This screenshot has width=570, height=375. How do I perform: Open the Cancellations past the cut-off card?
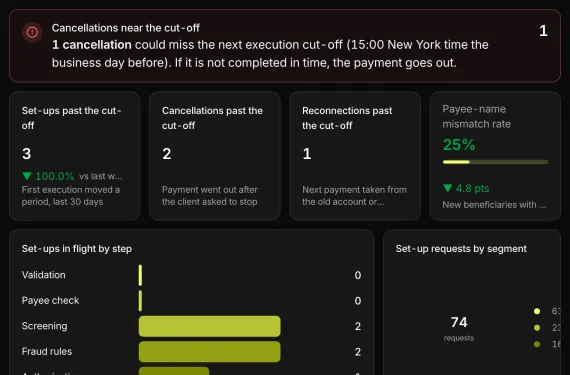[215, 156]
